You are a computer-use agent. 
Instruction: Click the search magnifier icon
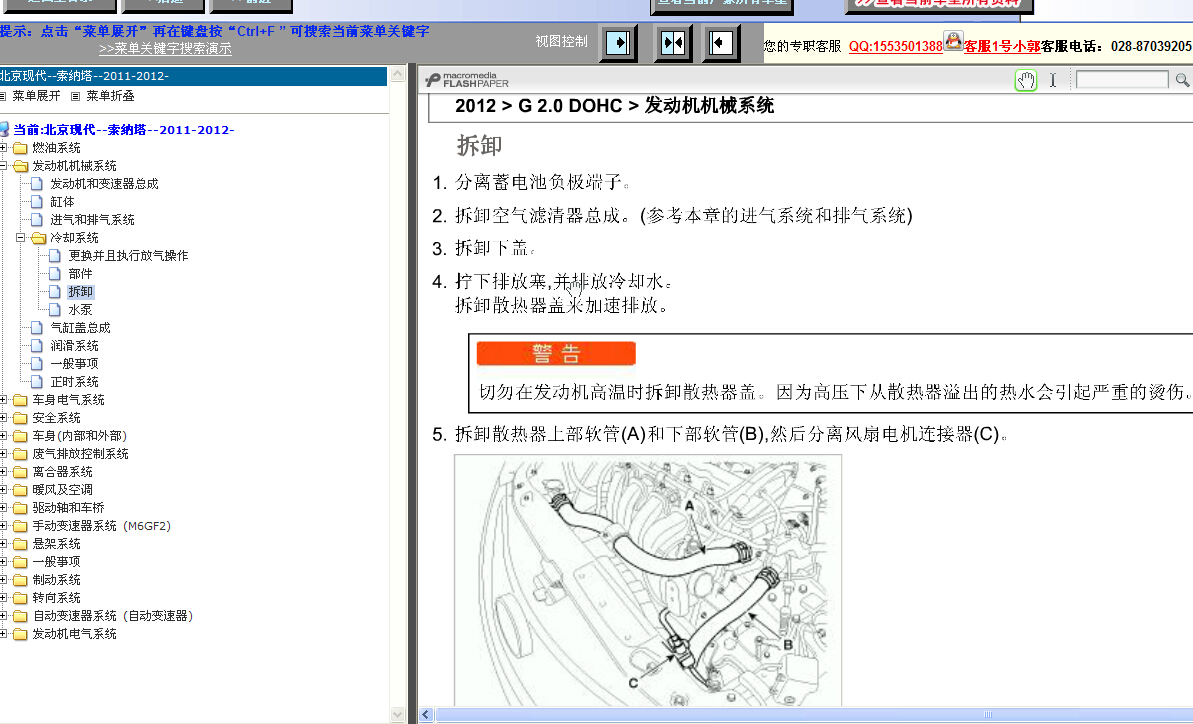tap(1183, 80)
